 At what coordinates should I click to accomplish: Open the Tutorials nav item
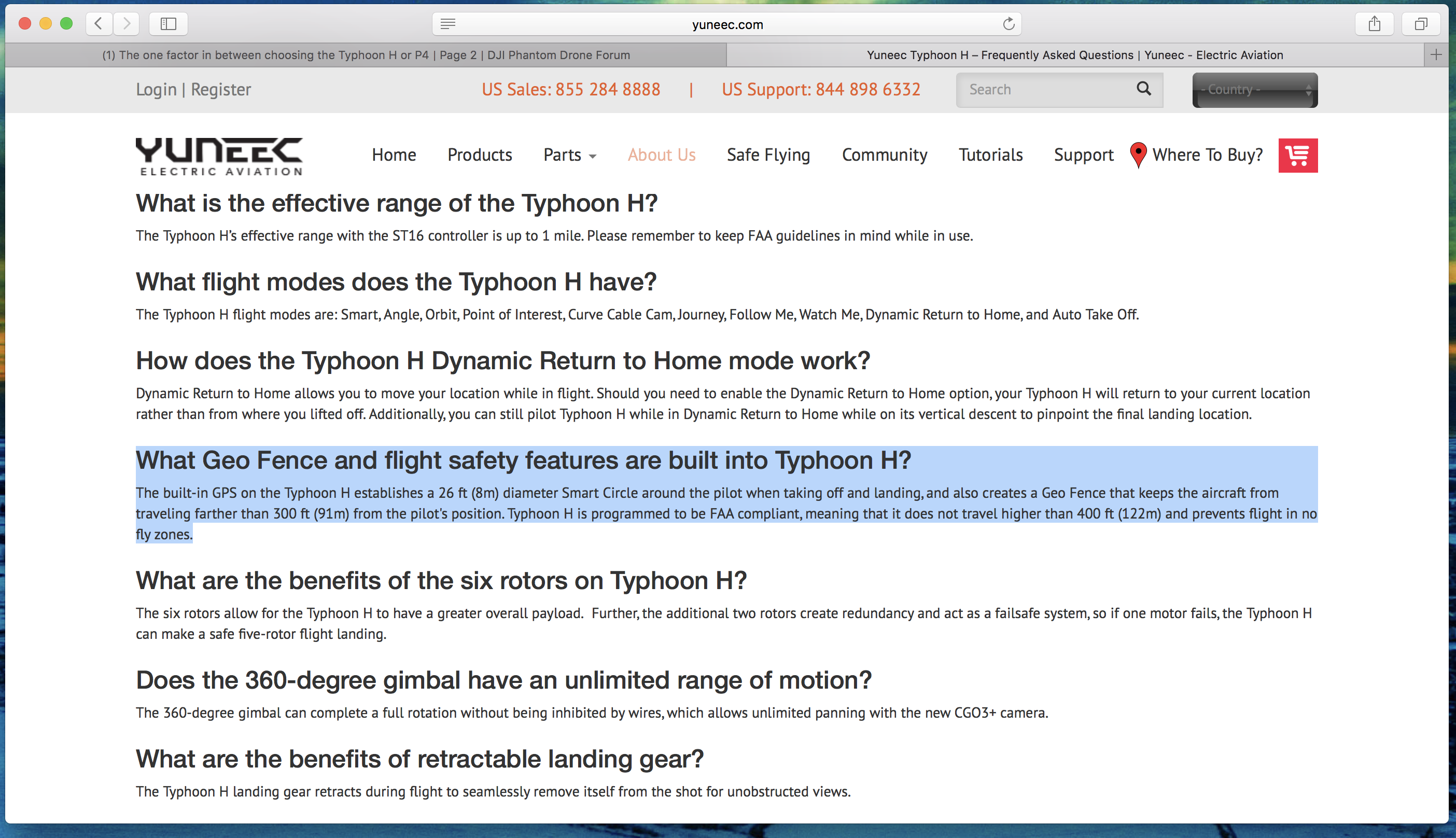(x=990, y=155)
